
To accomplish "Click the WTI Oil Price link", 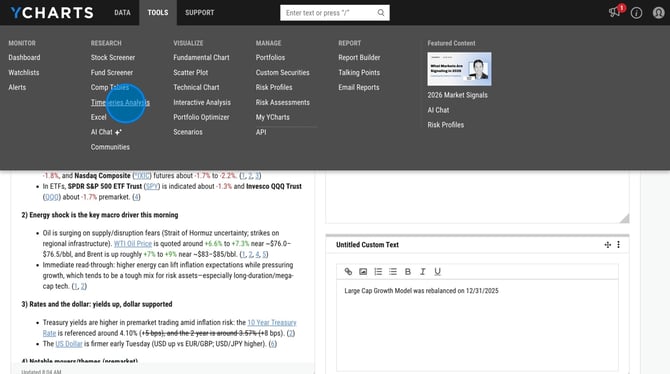I will click(133, 244).
